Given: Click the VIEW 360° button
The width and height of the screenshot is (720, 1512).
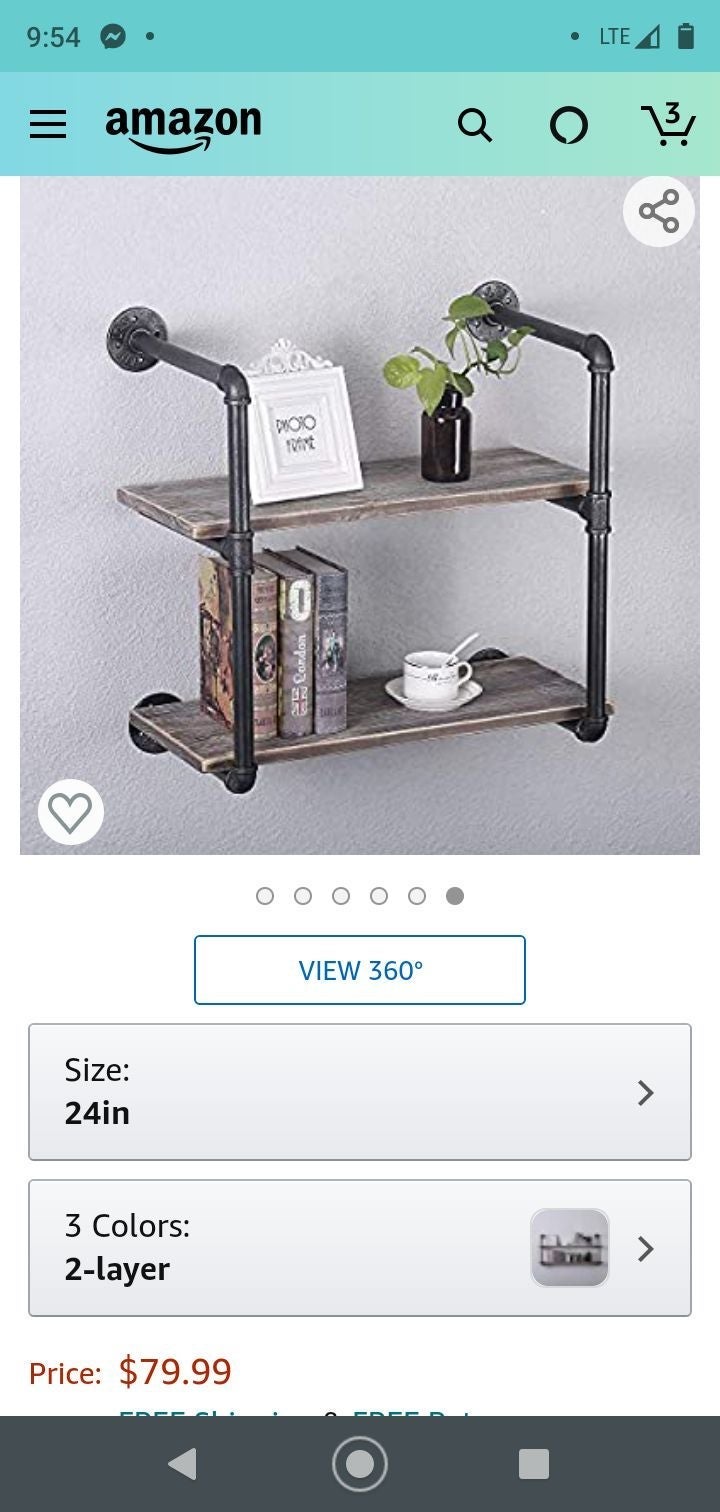Looking at the screenshot, I should click(x=360, y=970).
